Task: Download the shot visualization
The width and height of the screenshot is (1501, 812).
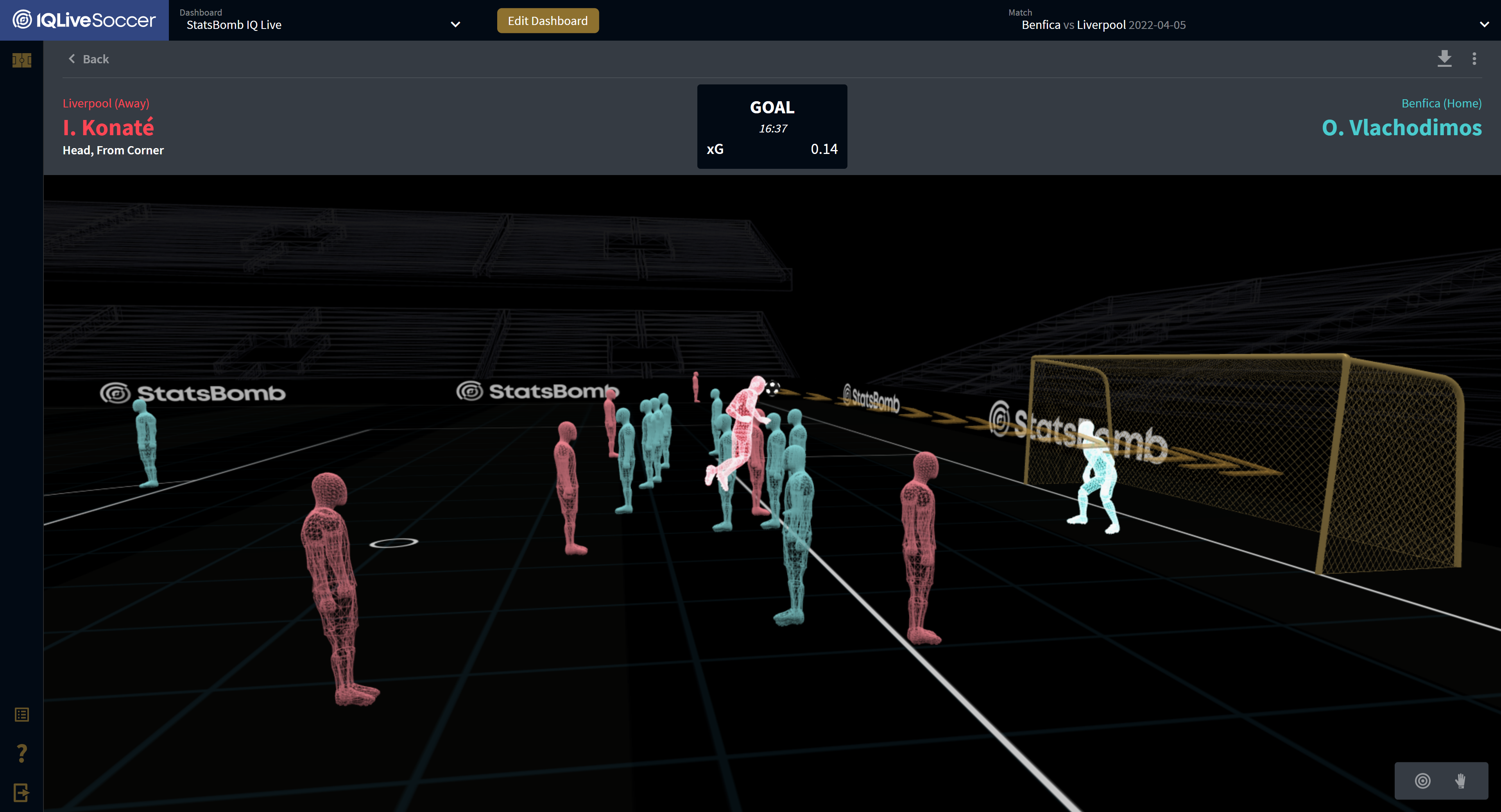Action: pos(1444,59)
